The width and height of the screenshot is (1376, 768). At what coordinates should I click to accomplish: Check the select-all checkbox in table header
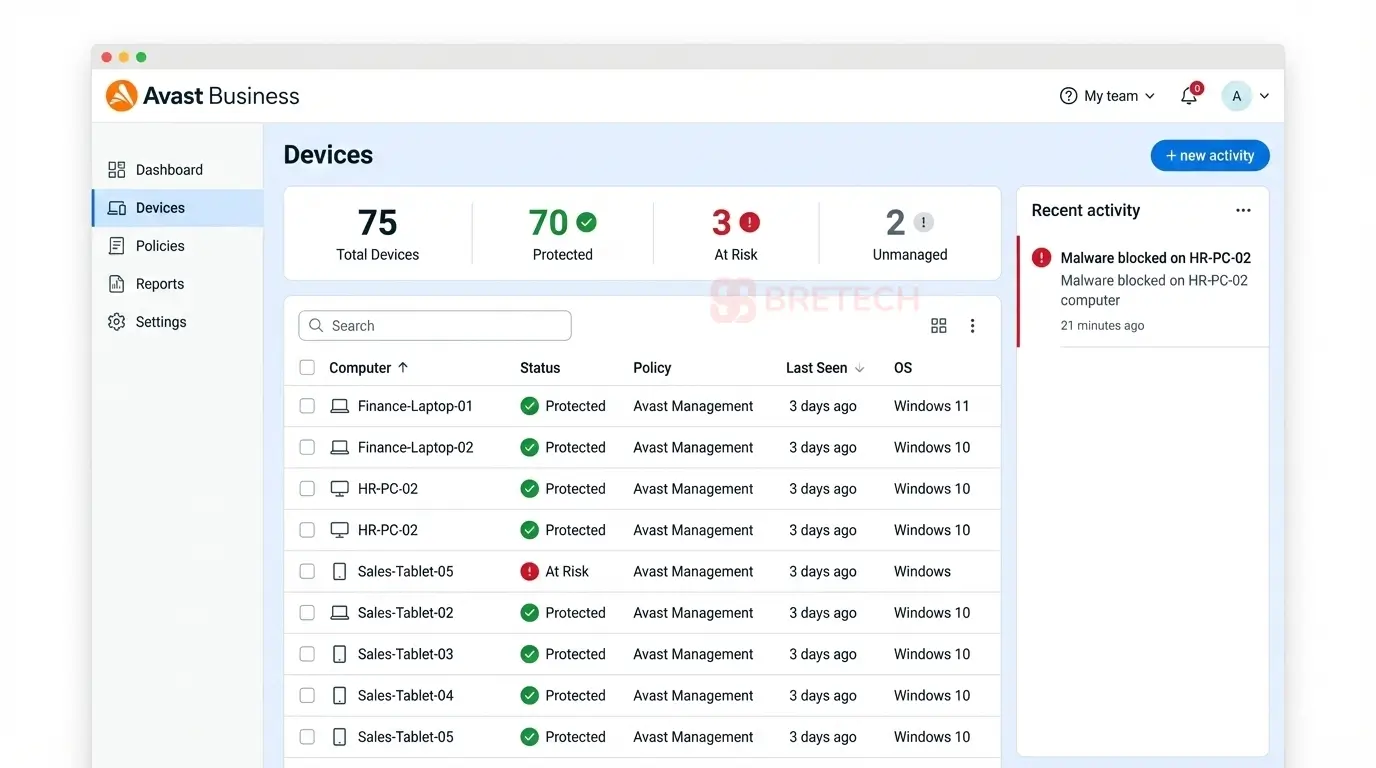307,367
